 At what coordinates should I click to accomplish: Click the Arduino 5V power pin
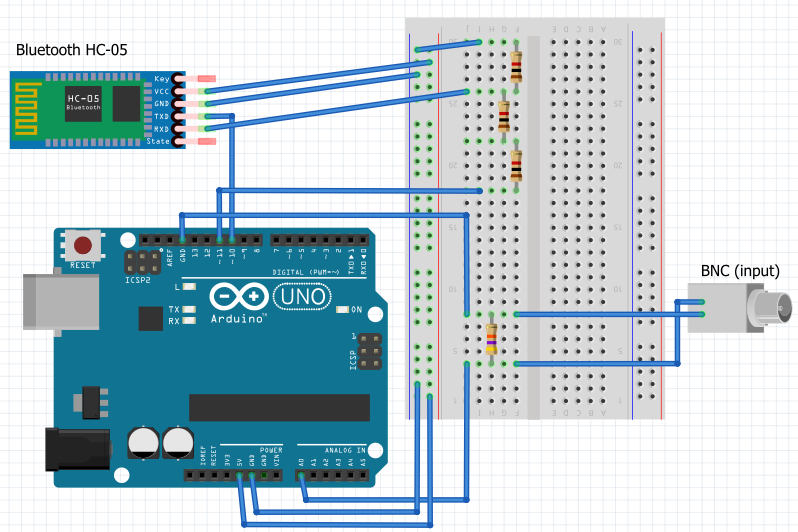(x=239, y=475)
